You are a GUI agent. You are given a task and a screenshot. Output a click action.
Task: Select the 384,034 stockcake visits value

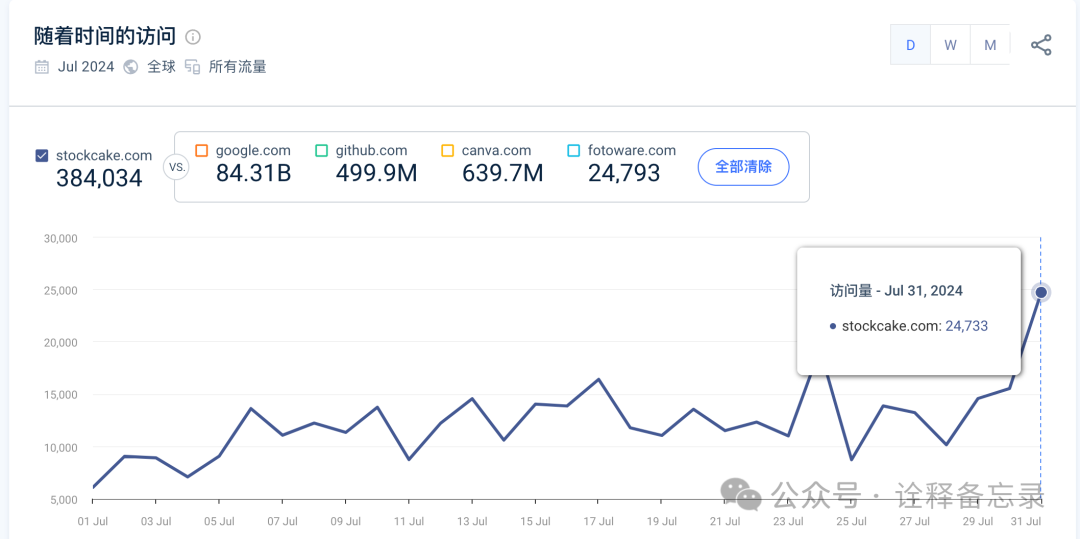(99, 178)
